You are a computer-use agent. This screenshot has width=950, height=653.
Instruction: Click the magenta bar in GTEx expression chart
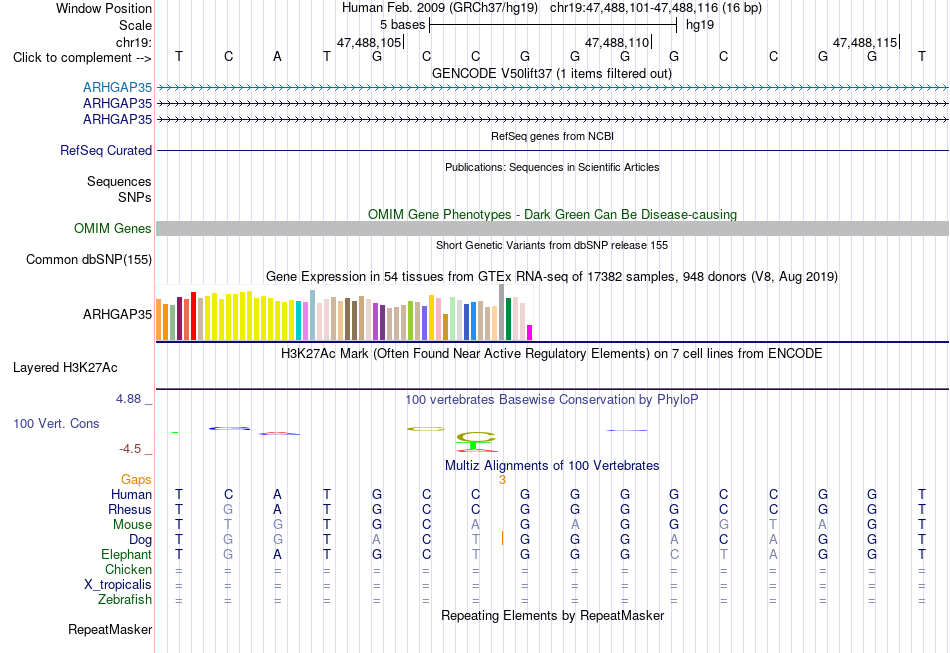coord(529,333)
